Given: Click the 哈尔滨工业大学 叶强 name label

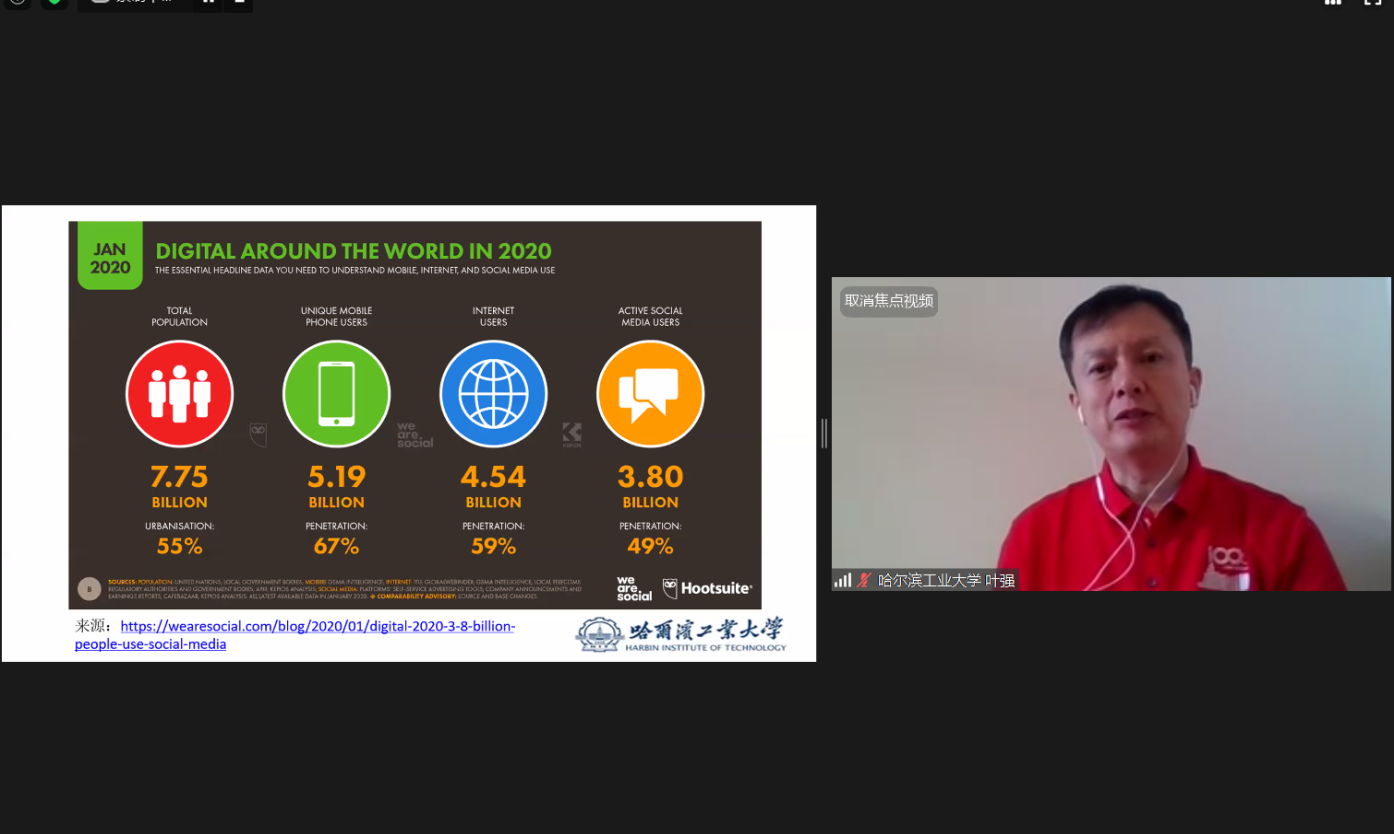Looking at the screenshot, I should pyautogui.click(x=946, y=580).
